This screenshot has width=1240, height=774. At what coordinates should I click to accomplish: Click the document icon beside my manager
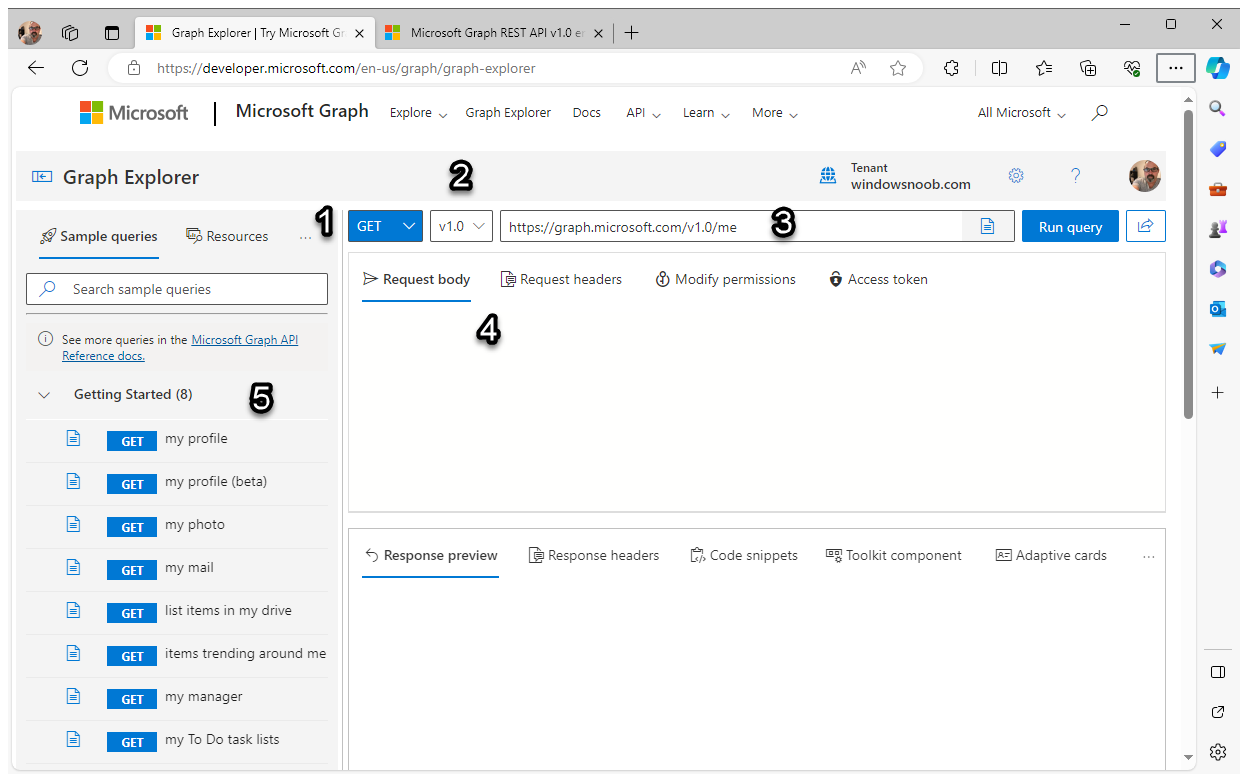[73, 696]
